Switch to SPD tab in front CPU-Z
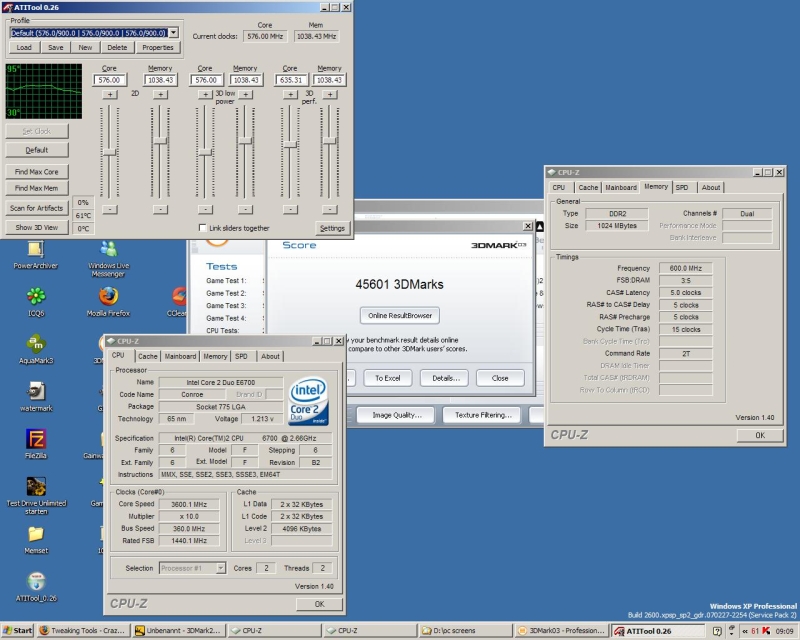Image resolution: width=800 pixels, height=640 pixels. point(241,356)
